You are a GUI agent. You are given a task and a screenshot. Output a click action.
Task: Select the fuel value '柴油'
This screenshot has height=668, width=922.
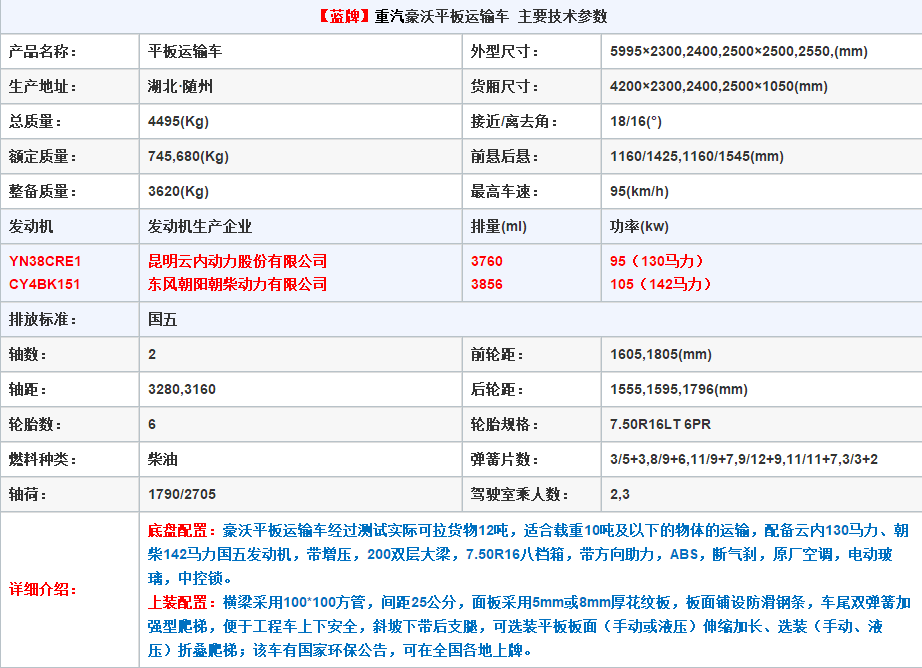pyautogui.click(x=162, y=459)
